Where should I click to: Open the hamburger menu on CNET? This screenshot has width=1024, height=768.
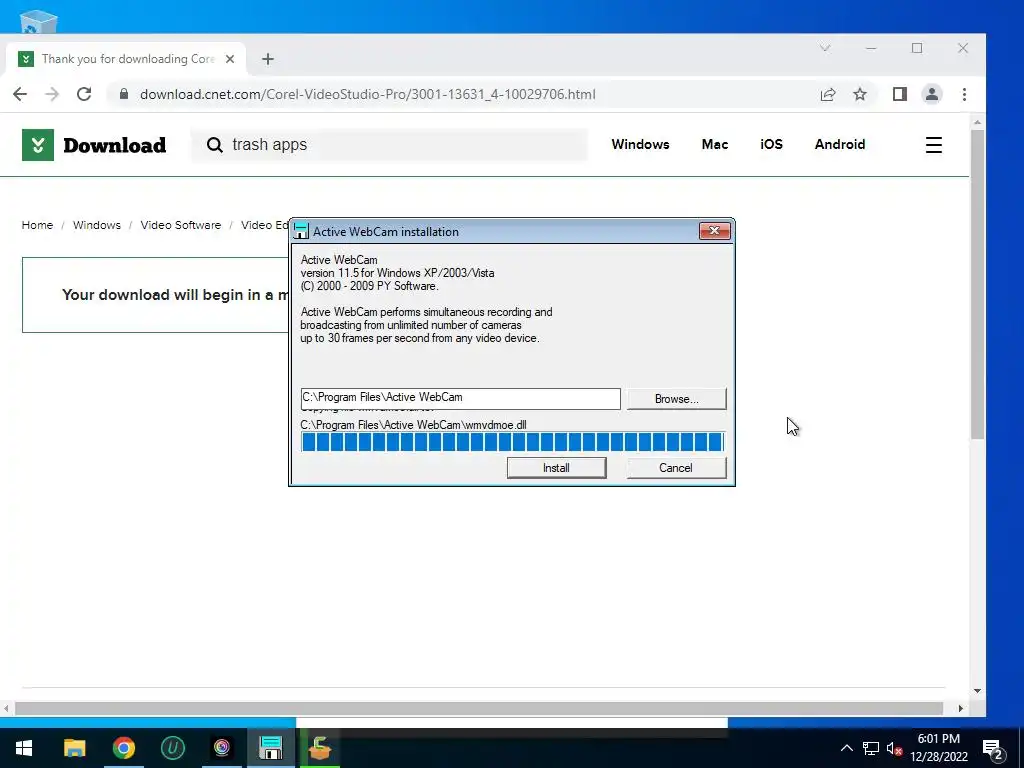click(x=934, y=145)
